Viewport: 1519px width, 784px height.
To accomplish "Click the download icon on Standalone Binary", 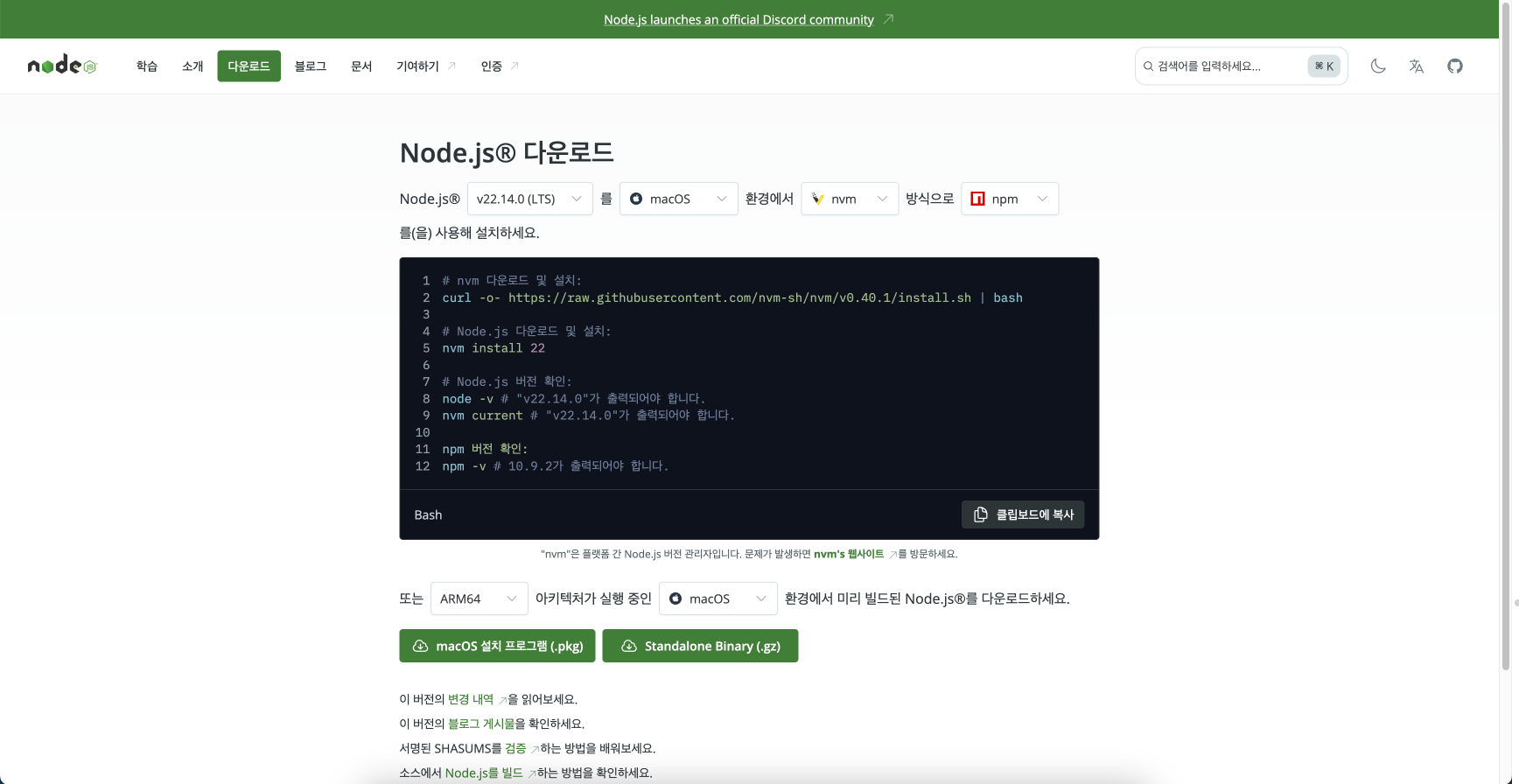I will tap(628, 646).
